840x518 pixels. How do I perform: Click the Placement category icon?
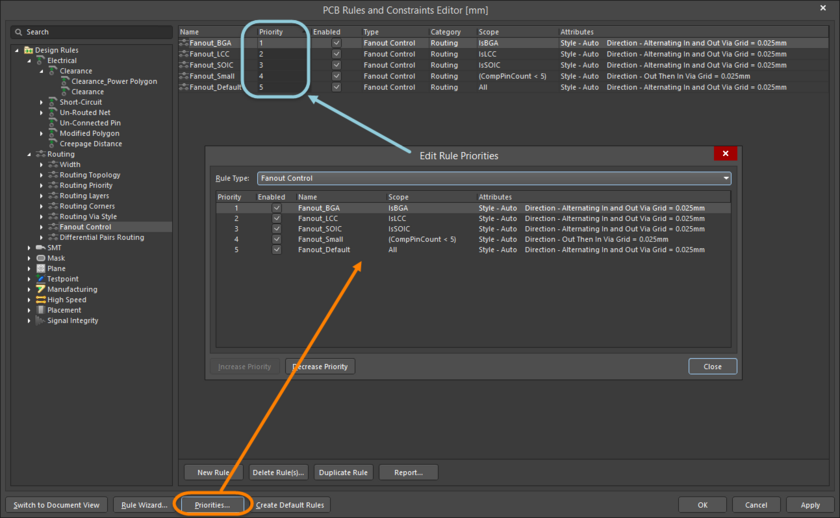pos(40,310)
